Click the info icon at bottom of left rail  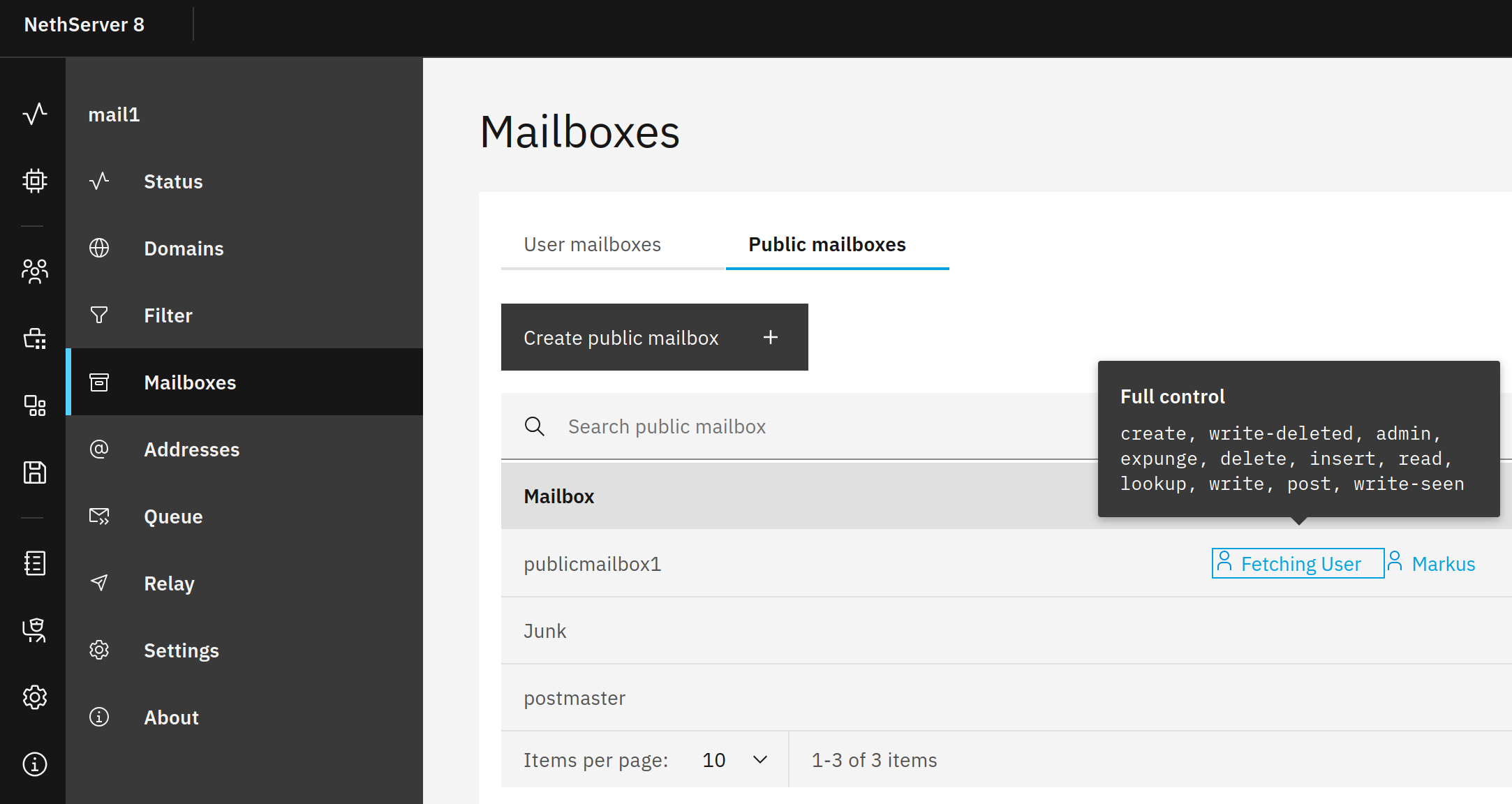coord(34,764)
